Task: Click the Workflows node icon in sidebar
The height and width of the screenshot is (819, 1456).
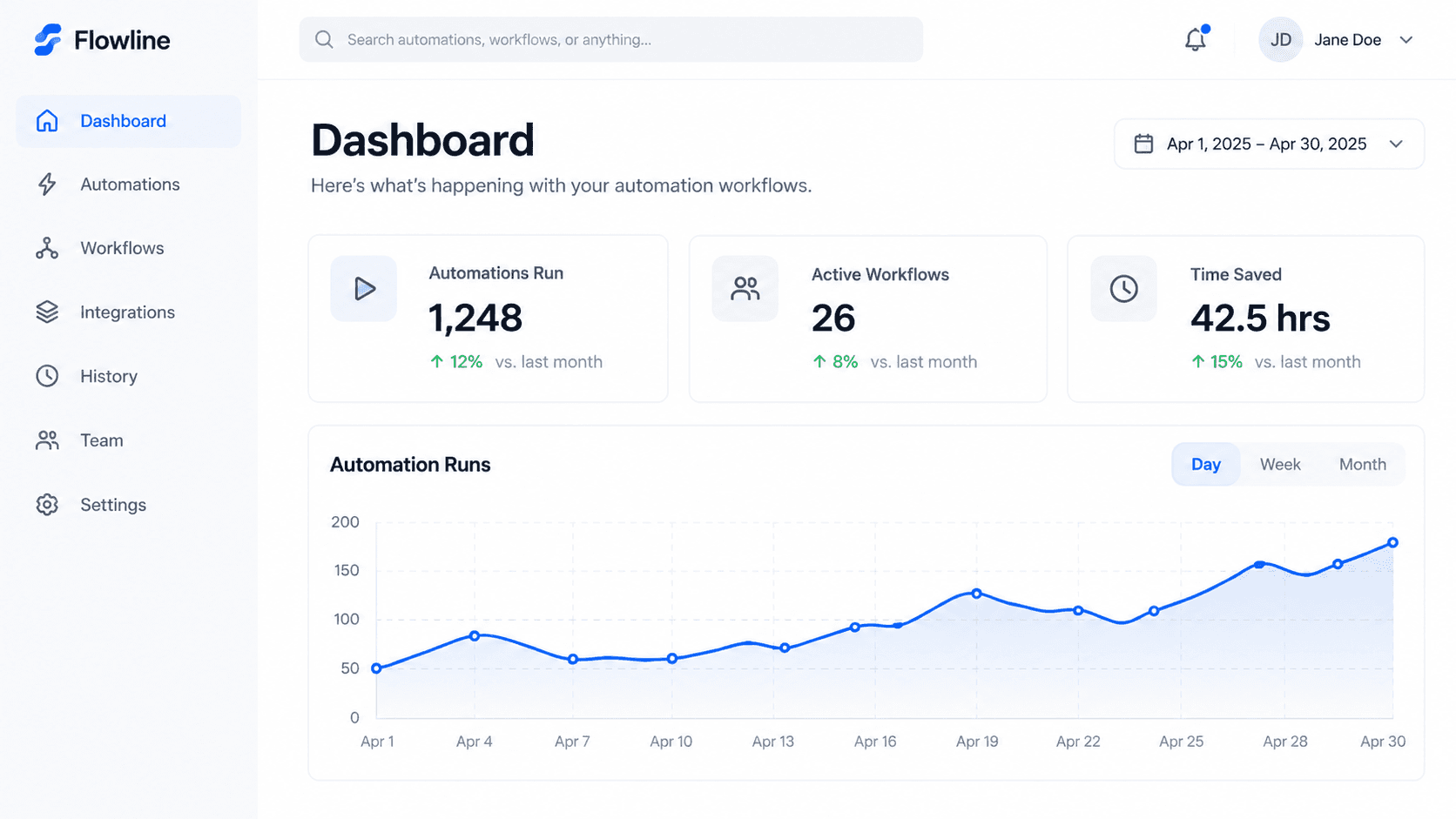Action: tap(47, 248)
